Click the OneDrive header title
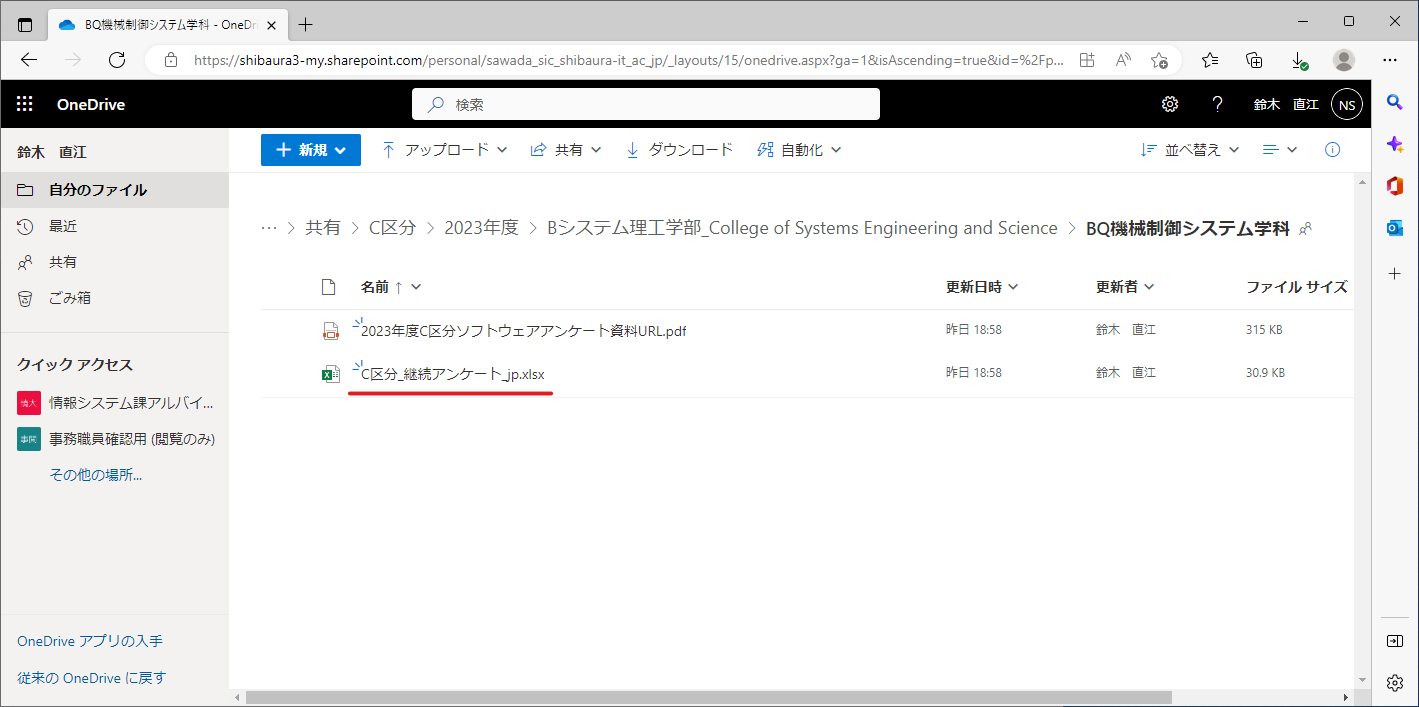The height and width of the screenshot is (707, 1419). 91,104
